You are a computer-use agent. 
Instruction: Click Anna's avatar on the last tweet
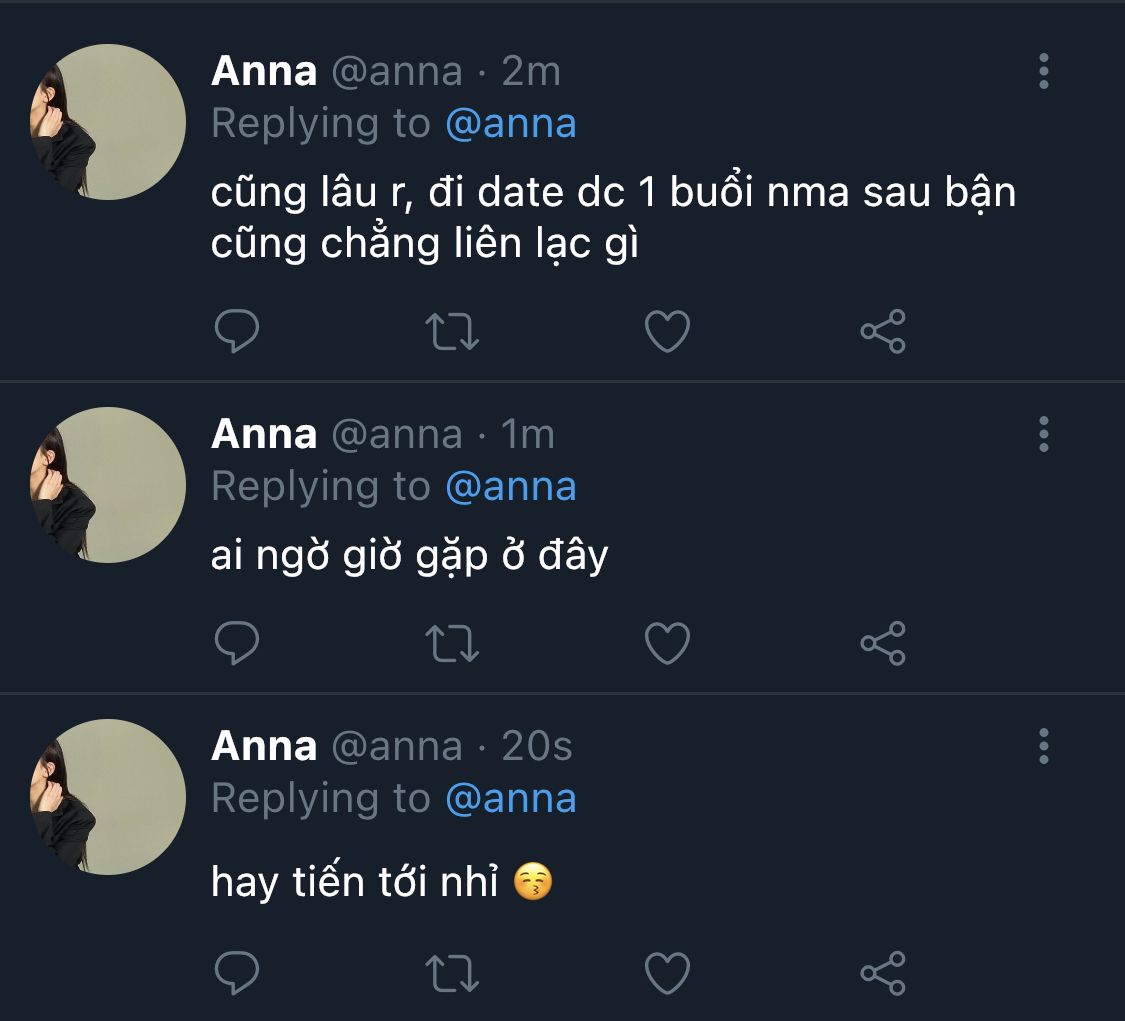[x=108, y=797]
